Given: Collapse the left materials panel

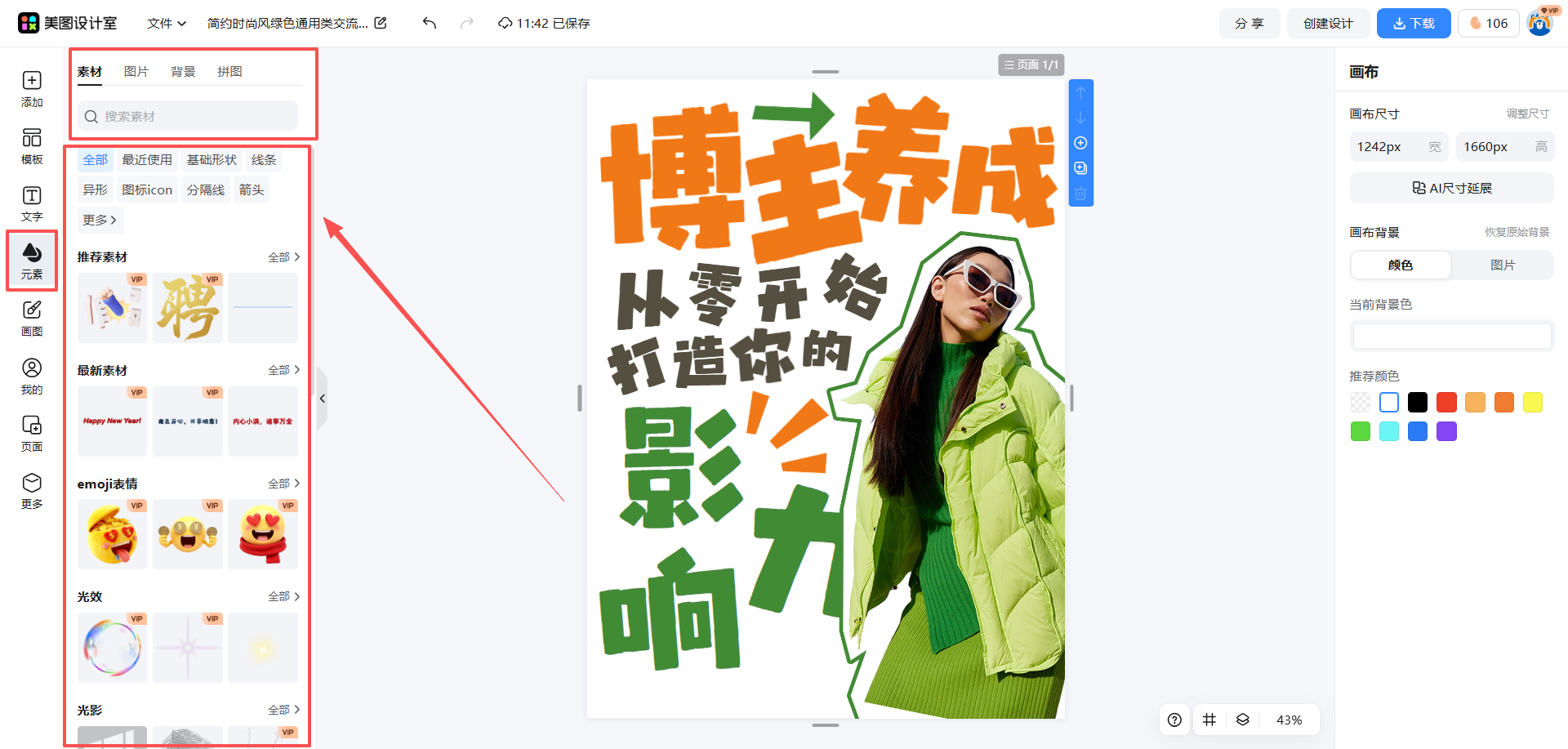Looking at the screenshot, I should click(x=322, y=398).
